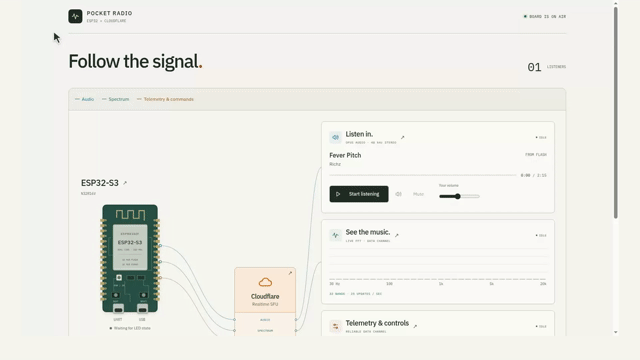This screenshot has width=640, height=360.
Task: Click the AUDIO row in the Cloudflare node
Action: [x=265, y=320]
